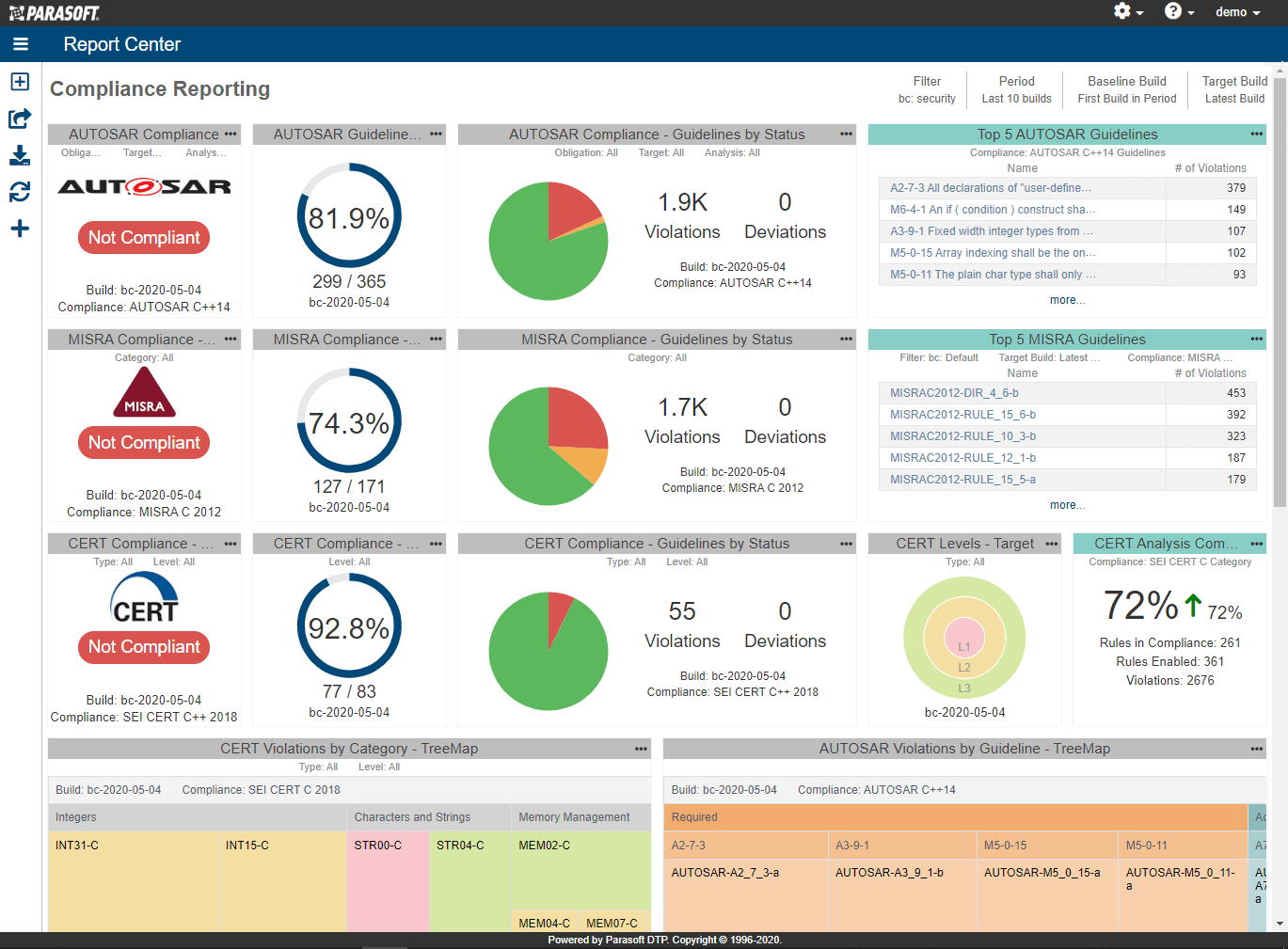1288x949 pixels.
Task: Open the Top 5 MISRA Guidelines widget menu
Action: click(1255, 339)
